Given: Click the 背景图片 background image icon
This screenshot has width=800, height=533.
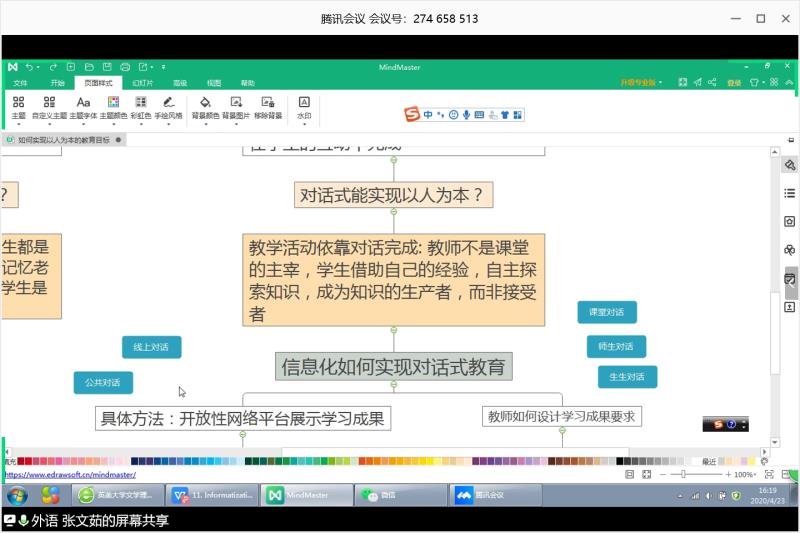Looking at the screenshot, I should point(236,102).
